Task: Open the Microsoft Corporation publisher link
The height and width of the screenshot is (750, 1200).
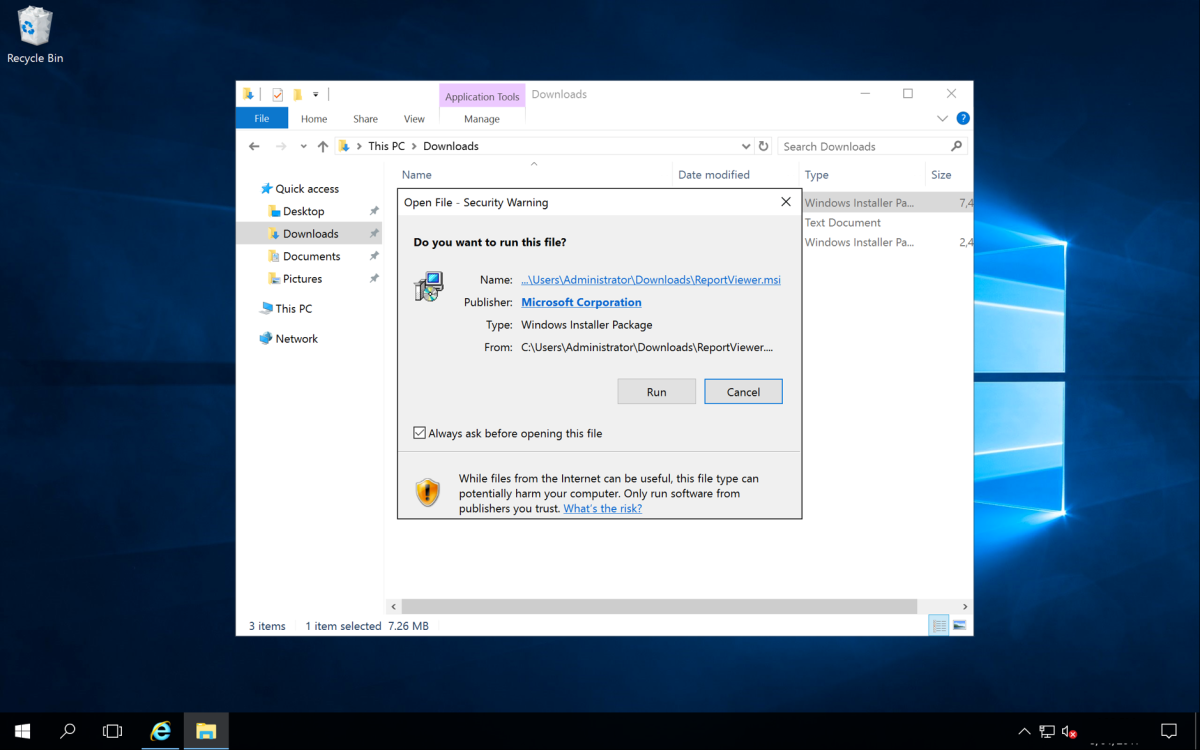Action: tap(580, 301)
